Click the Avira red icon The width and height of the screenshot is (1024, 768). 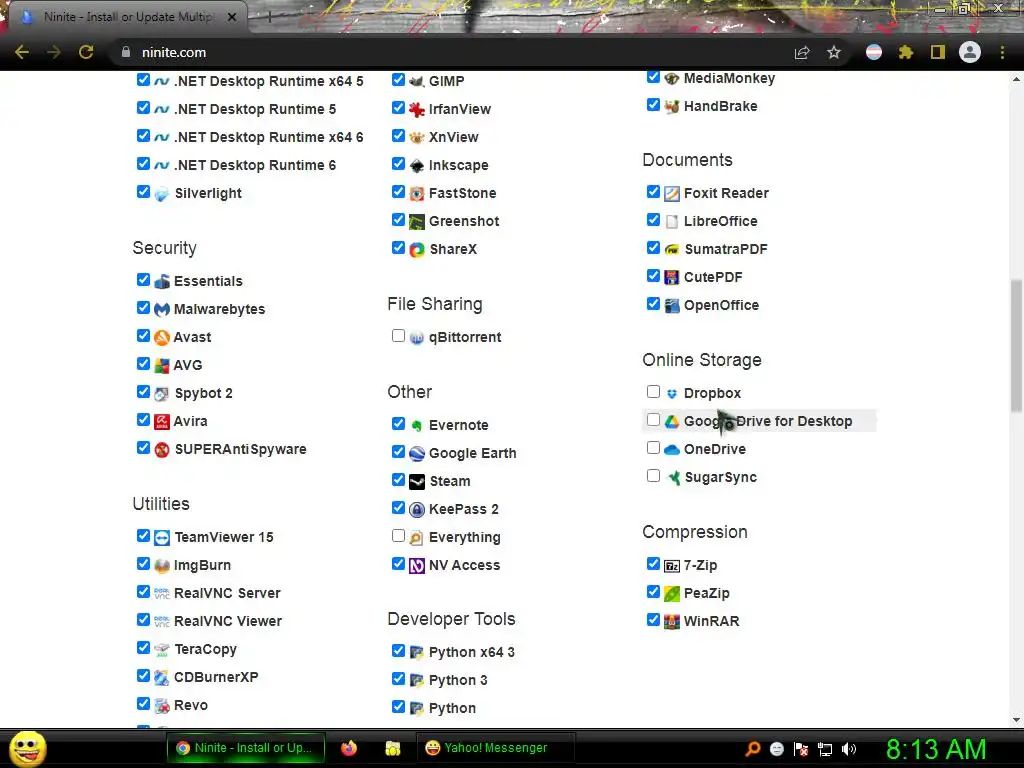pyautogui.click(x=161, y=421)
